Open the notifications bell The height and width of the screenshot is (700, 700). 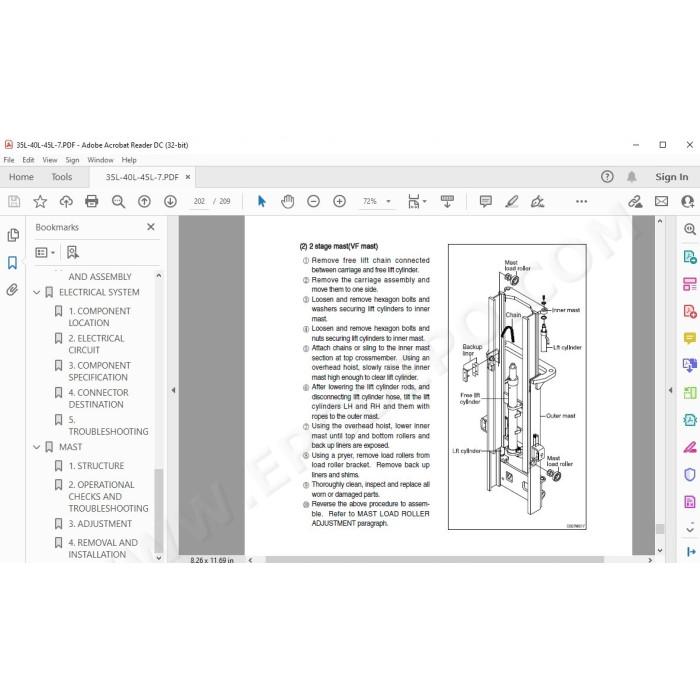click(632, 177)
